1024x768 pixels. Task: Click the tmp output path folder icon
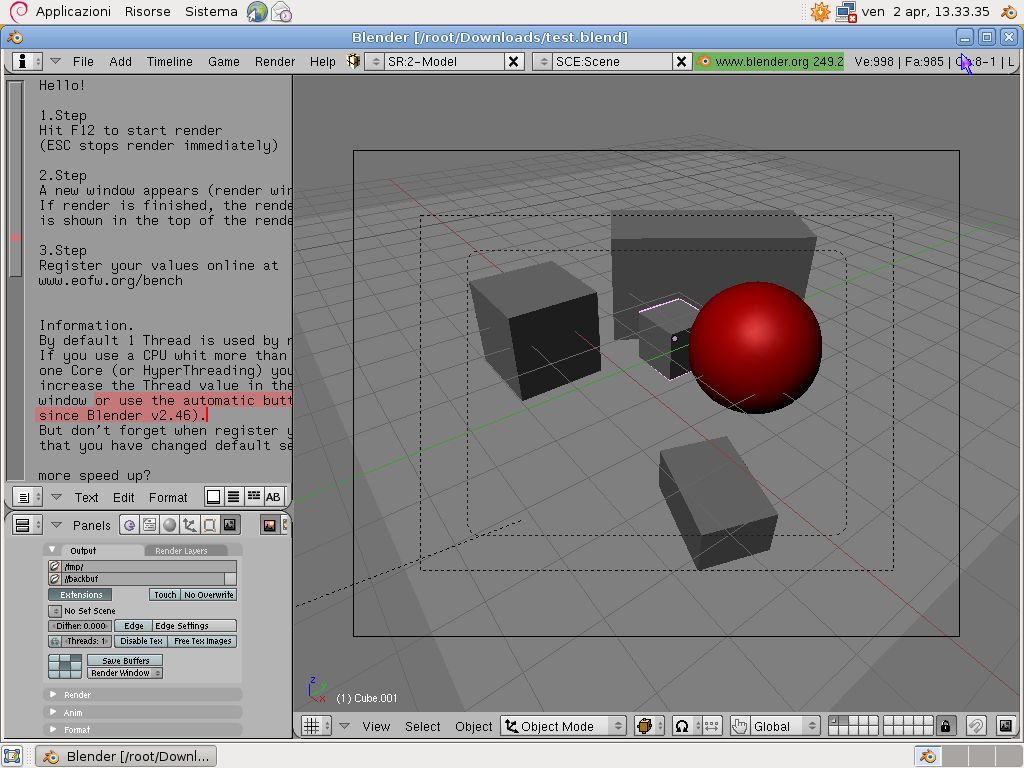pos(55,567)
